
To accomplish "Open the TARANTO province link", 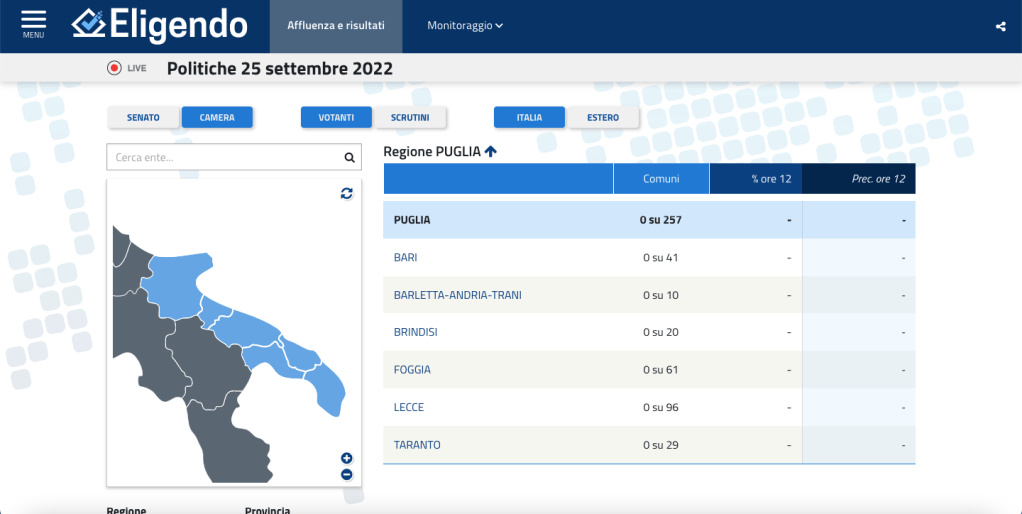I will point(417,445).
